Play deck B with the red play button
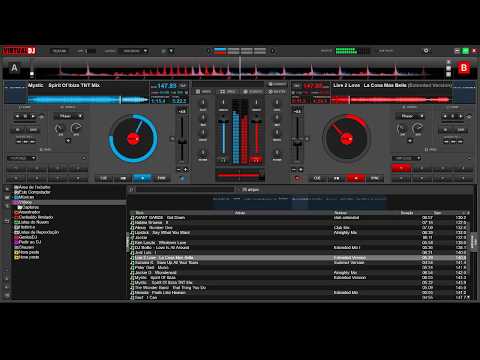The image size is (480, 360). (355, 178)
